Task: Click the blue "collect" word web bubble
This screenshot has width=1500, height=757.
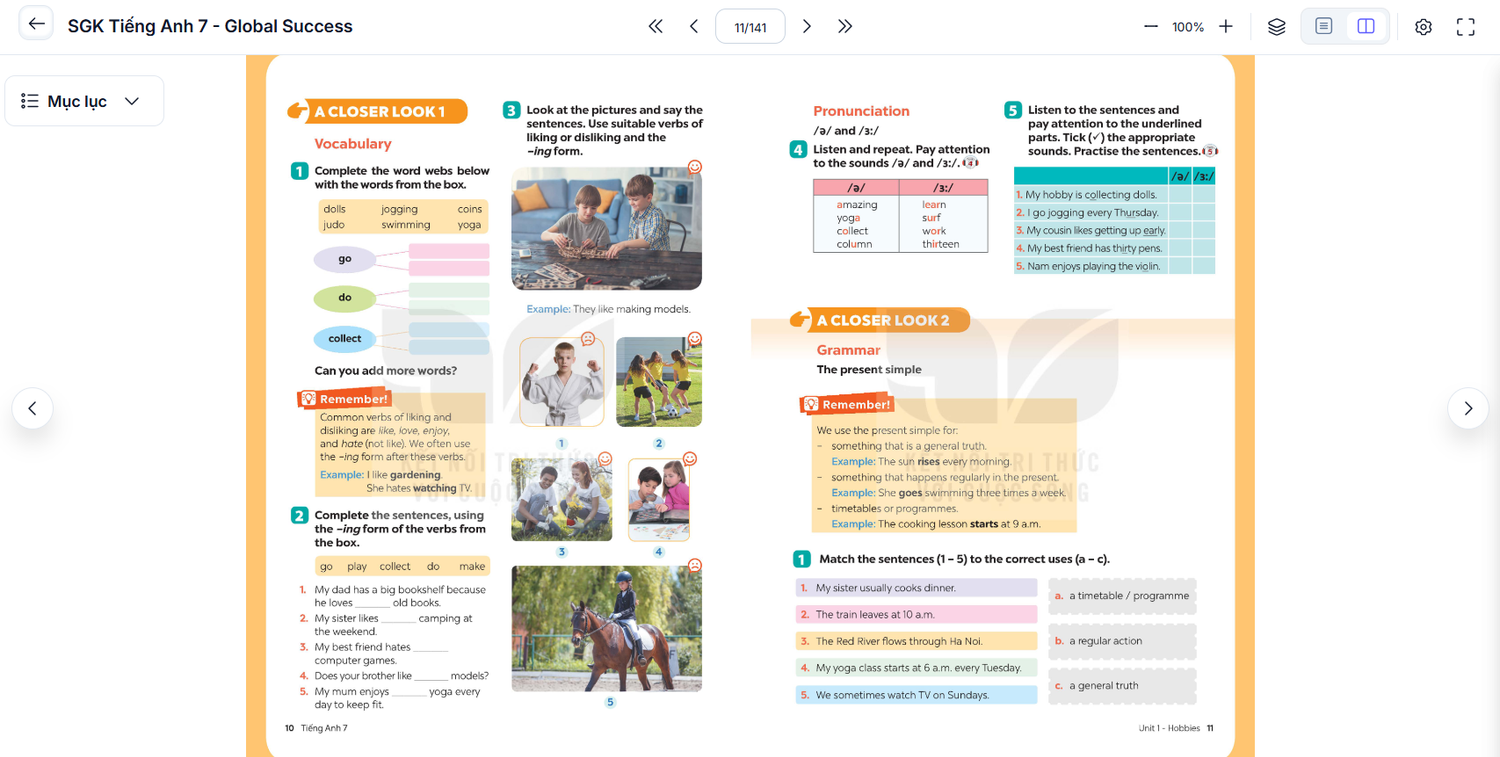Action: (x=345, y=339)
